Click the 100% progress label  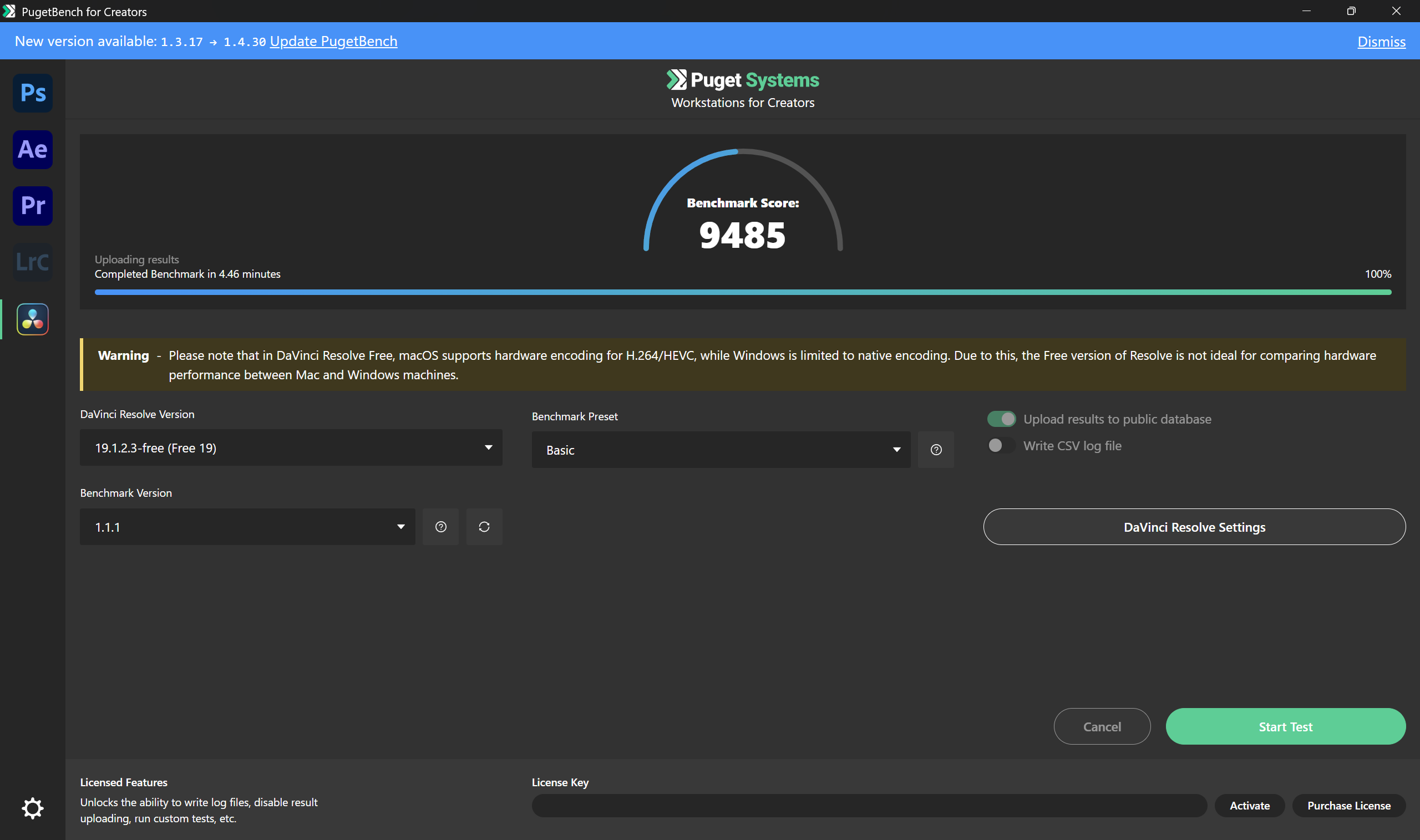click(x=1378, y=274)
